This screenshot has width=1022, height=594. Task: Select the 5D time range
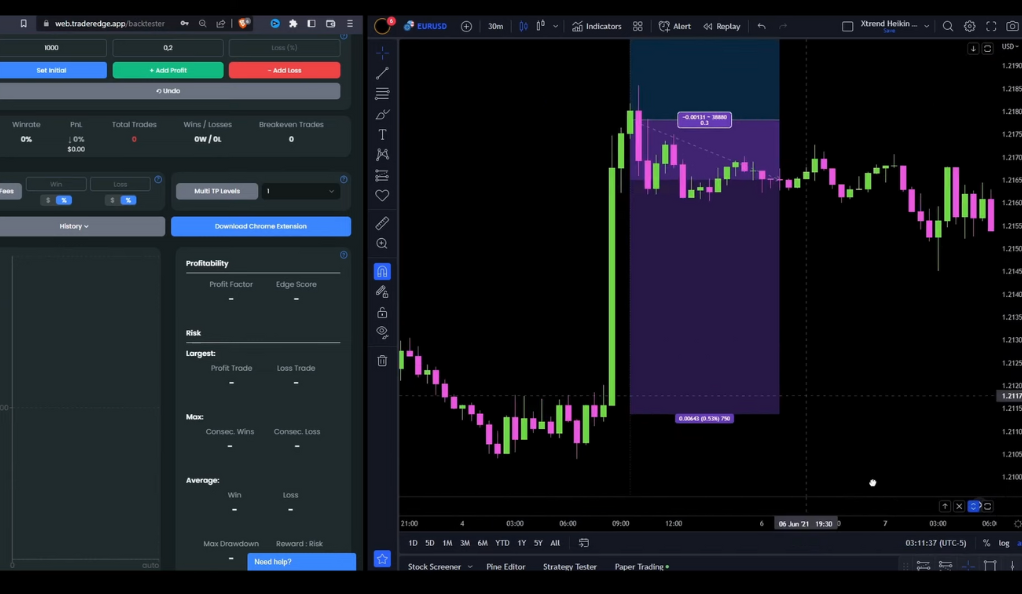coord(430,542)
